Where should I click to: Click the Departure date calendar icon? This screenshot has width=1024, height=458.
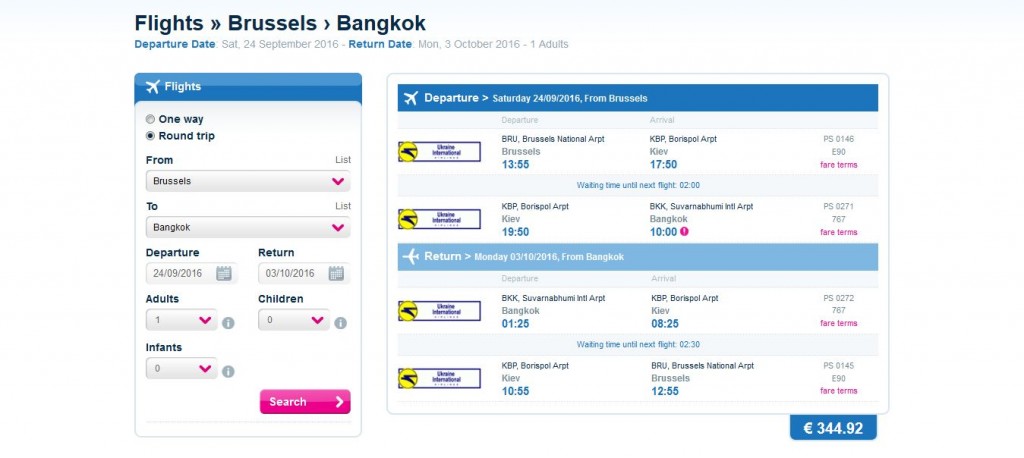coord(224,273)
